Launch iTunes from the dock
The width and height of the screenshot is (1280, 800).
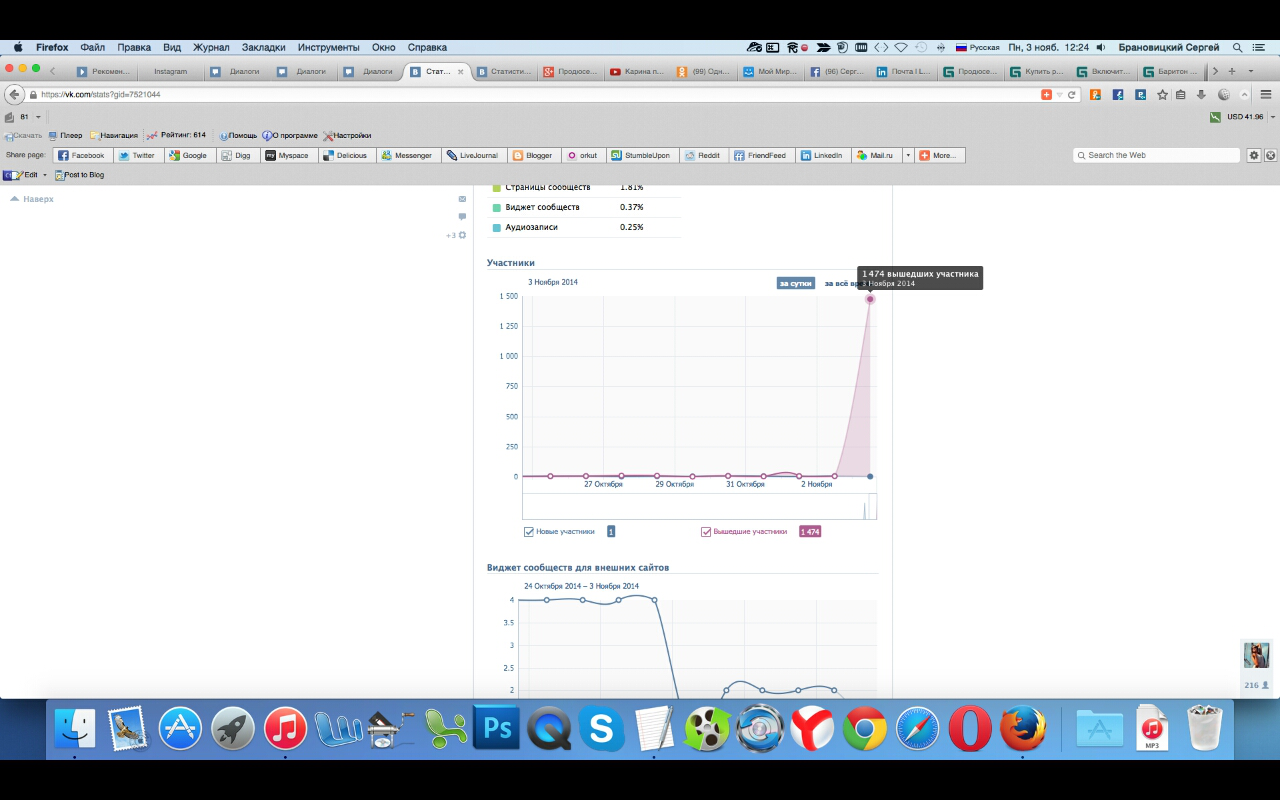click(285, 729)
